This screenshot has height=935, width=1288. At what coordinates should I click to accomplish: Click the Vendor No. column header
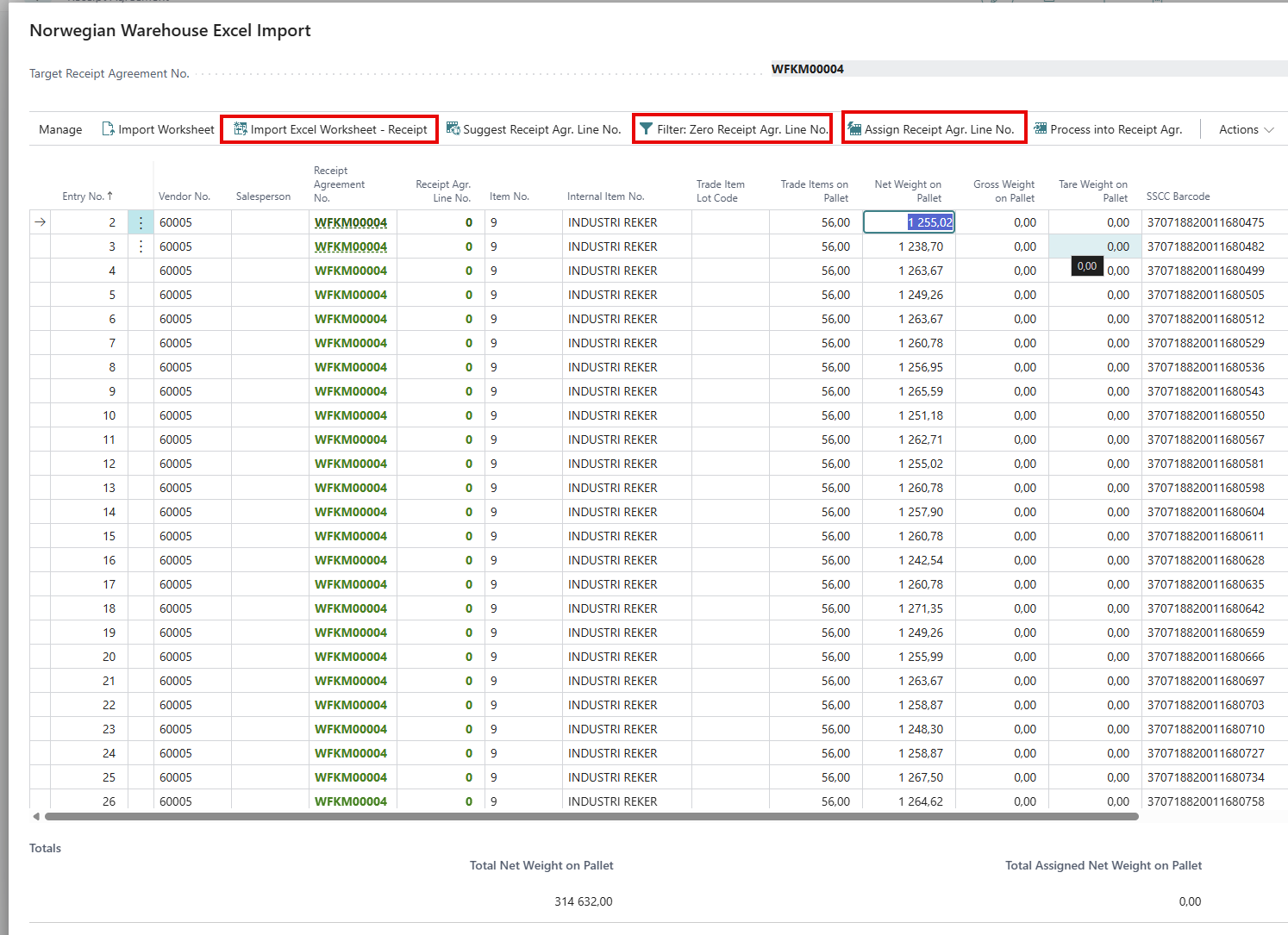click(x=184, y=196)
